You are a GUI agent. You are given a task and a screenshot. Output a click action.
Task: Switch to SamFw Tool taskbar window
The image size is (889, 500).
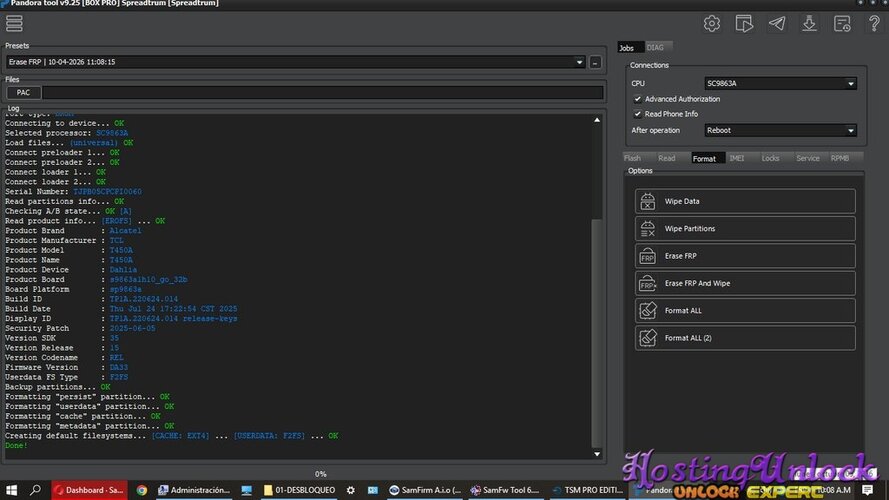pyautogui.click(x=505, y=490)
